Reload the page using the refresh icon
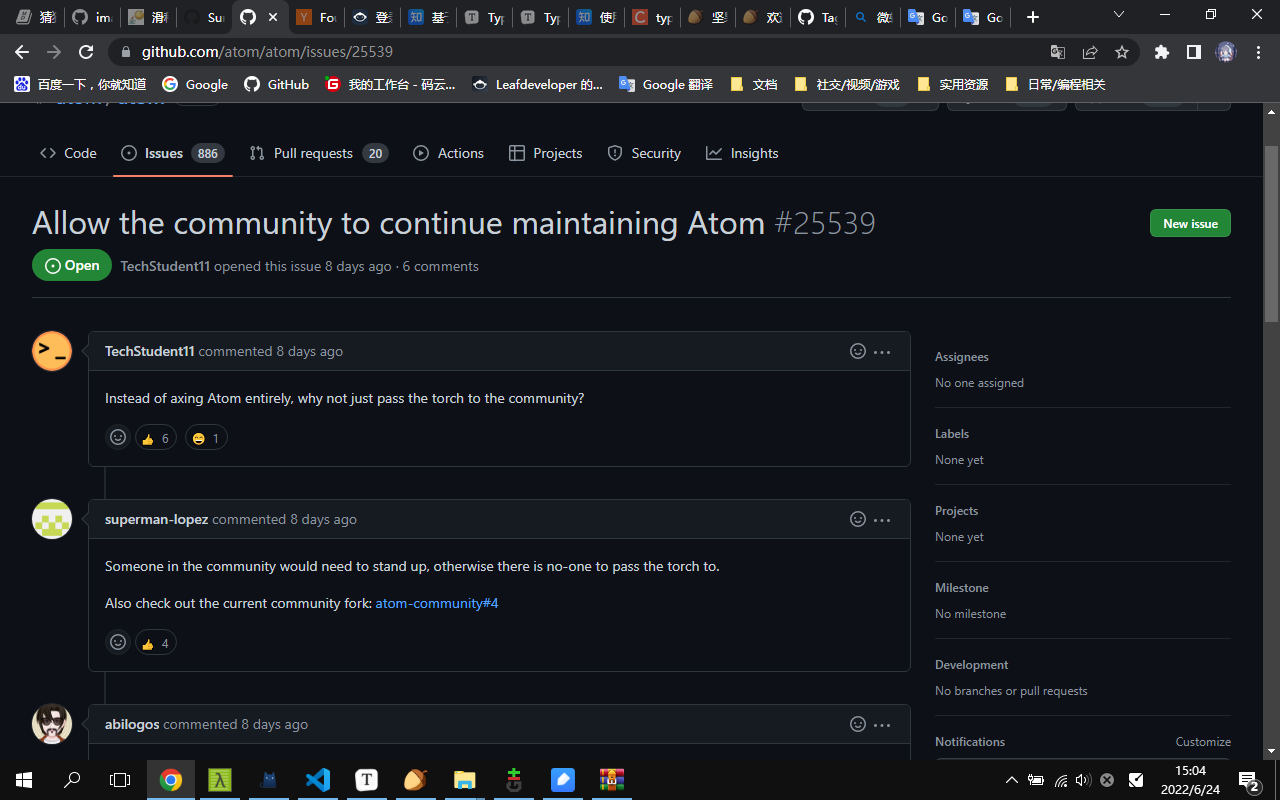 tap(86, 52)
